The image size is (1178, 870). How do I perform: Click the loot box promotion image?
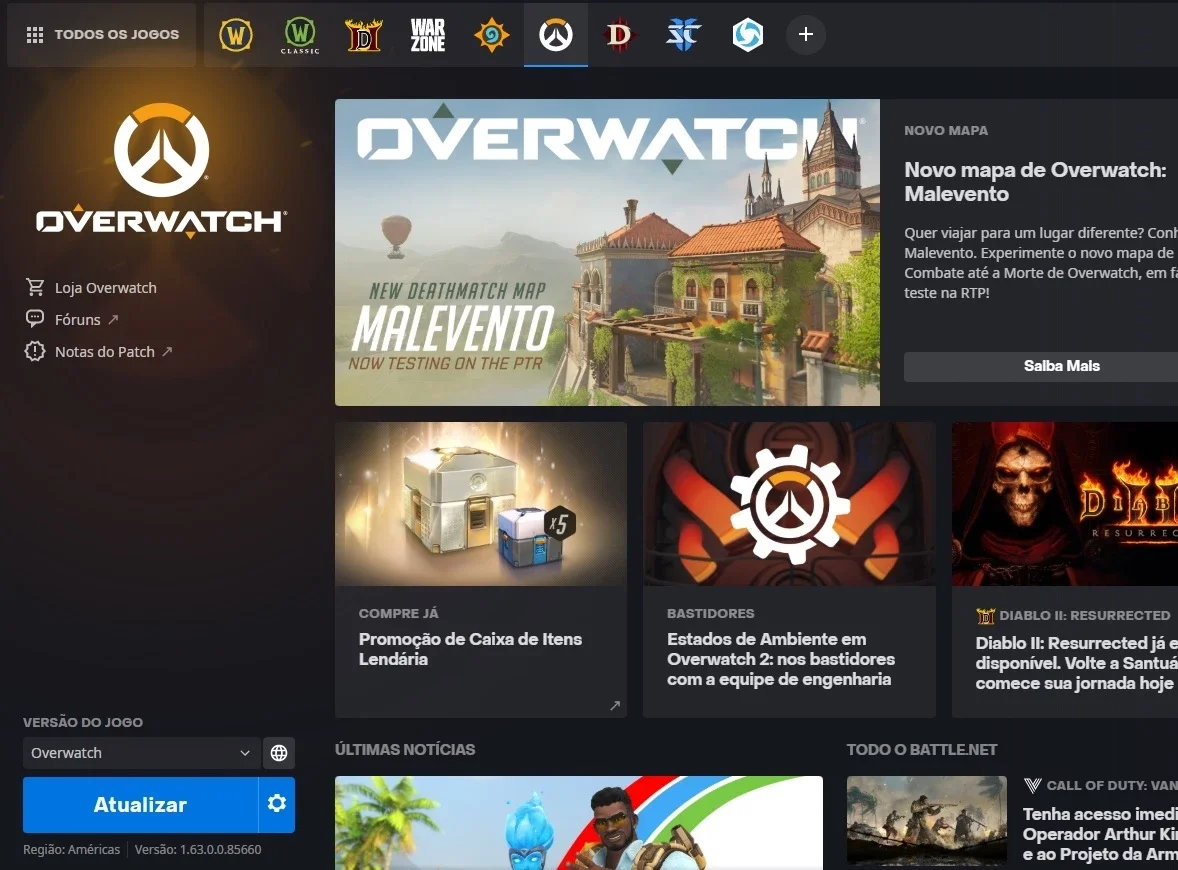[481, 503]
